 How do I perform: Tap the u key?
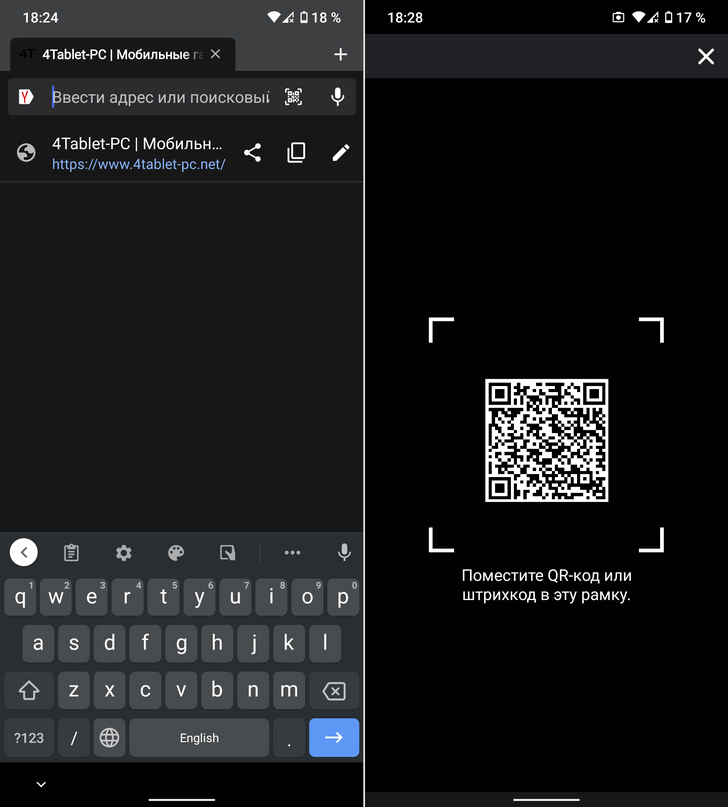click(235, 597)
